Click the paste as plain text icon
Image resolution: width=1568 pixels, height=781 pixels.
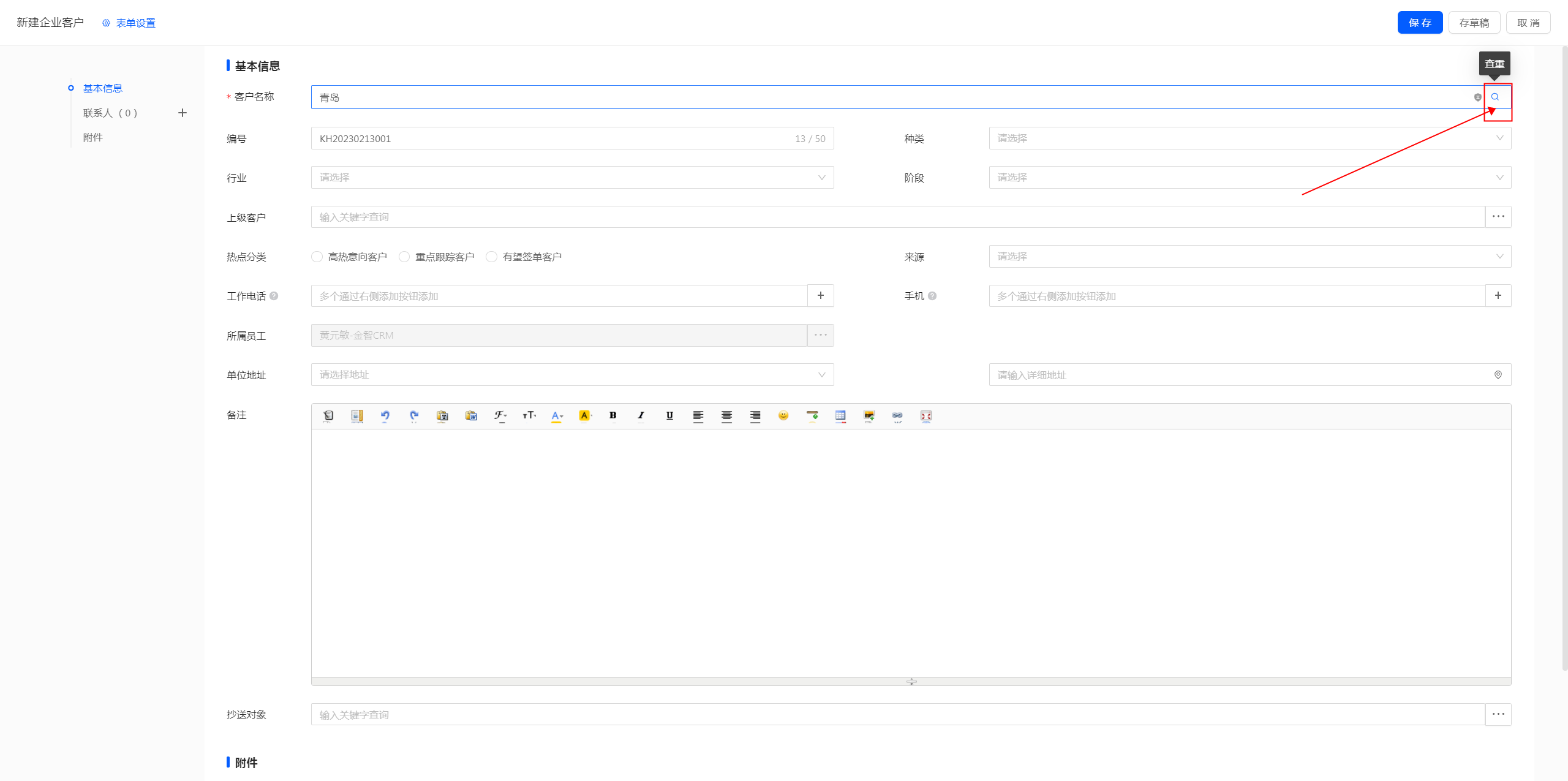click(x=442, y=416)
